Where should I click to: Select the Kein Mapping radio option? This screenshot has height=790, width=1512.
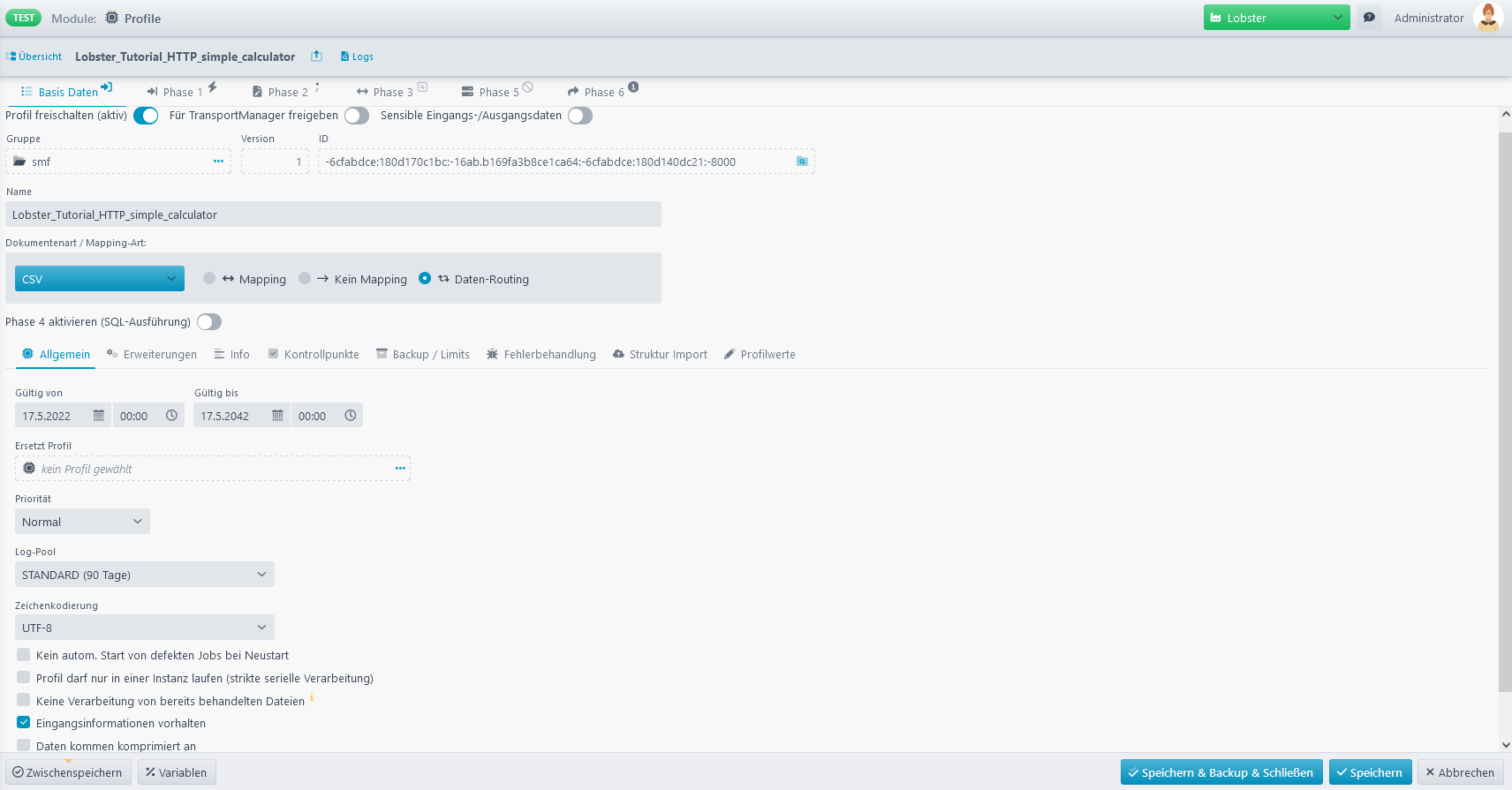coord(306,279)
